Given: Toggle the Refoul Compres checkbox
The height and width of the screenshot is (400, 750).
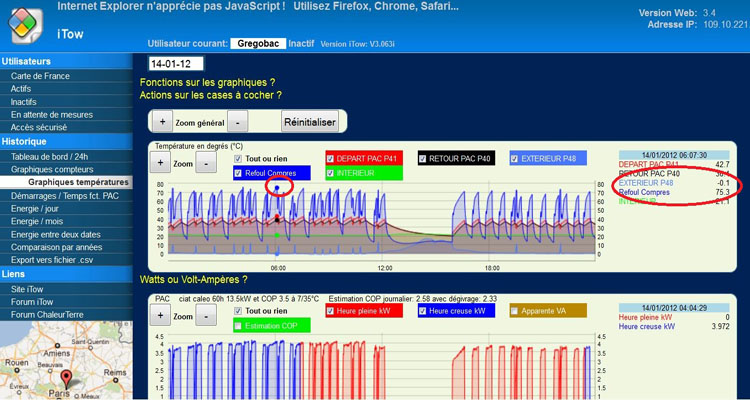Looking at the screenshot, I should pyautogui.click(x=238, y=173).
